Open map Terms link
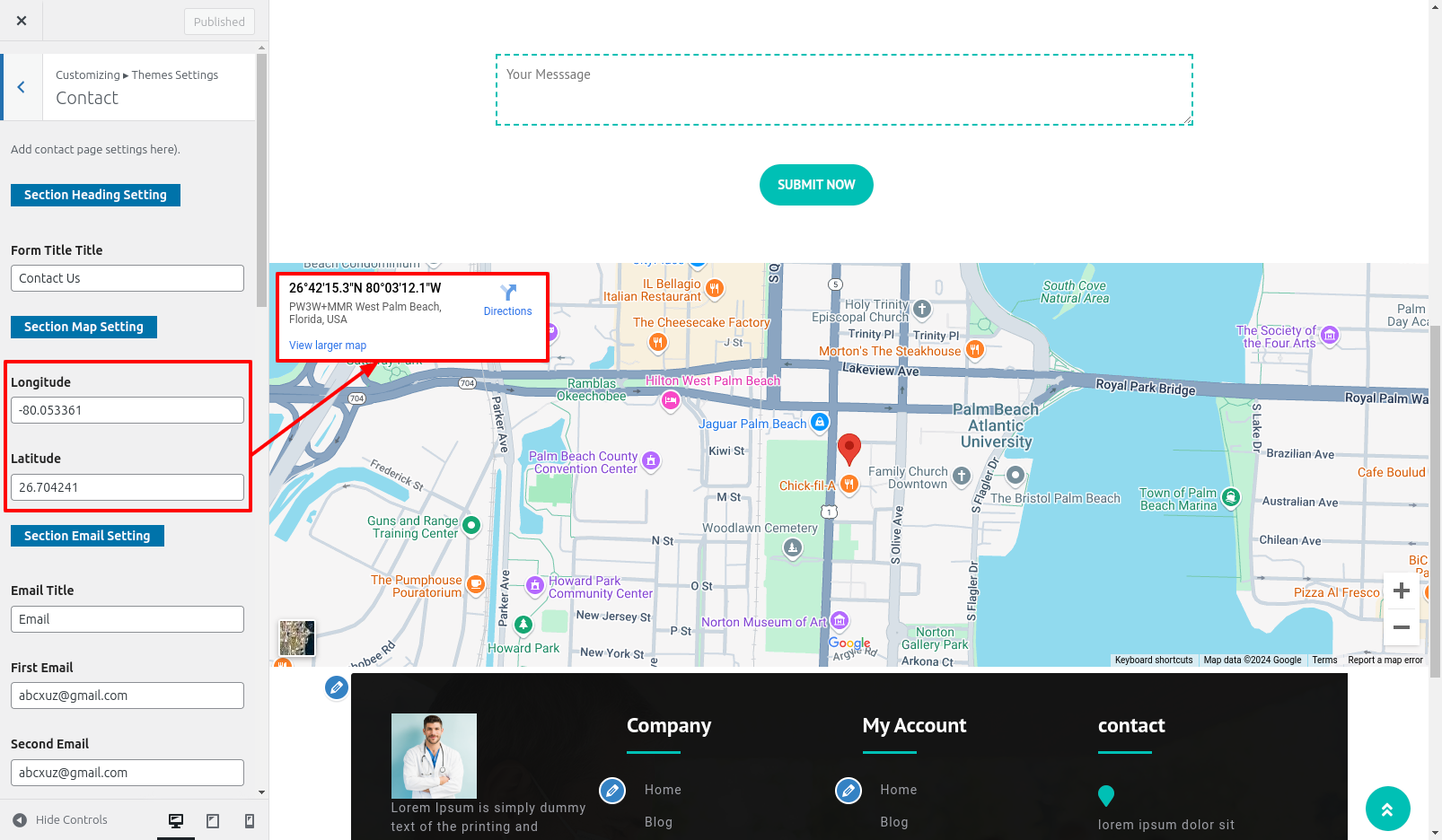Viewport: 1442px width, 840px height. point(1324,660)
